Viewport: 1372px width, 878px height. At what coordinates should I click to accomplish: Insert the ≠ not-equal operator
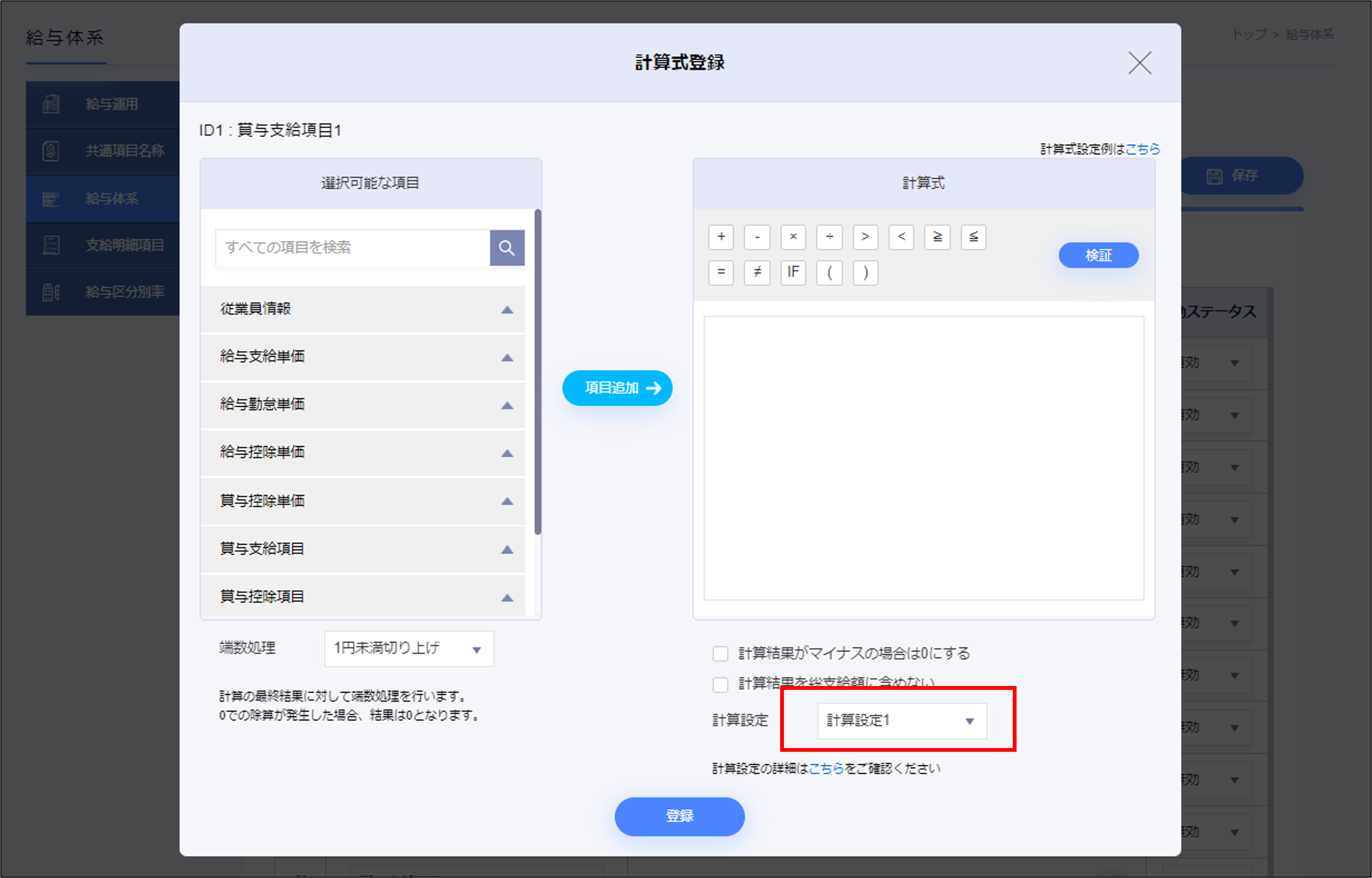[757, 273]
